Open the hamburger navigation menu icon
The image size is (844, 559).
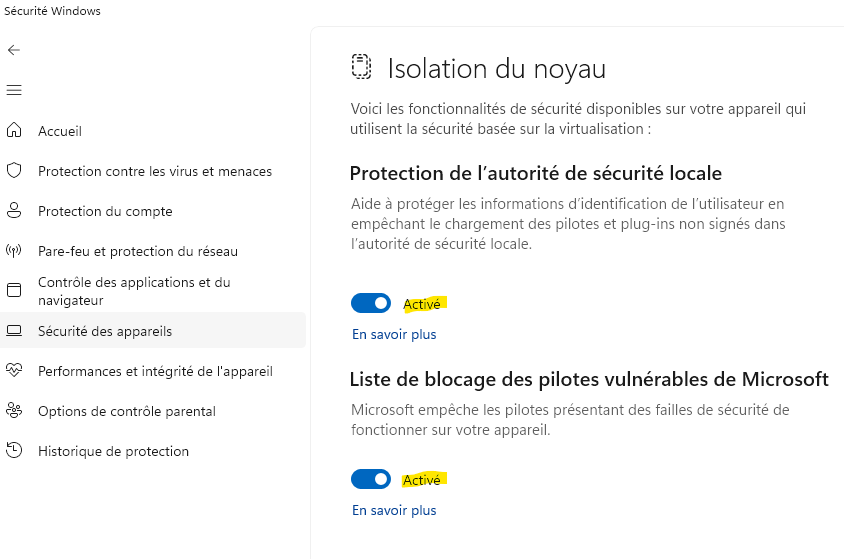click(x=14, y=90)
